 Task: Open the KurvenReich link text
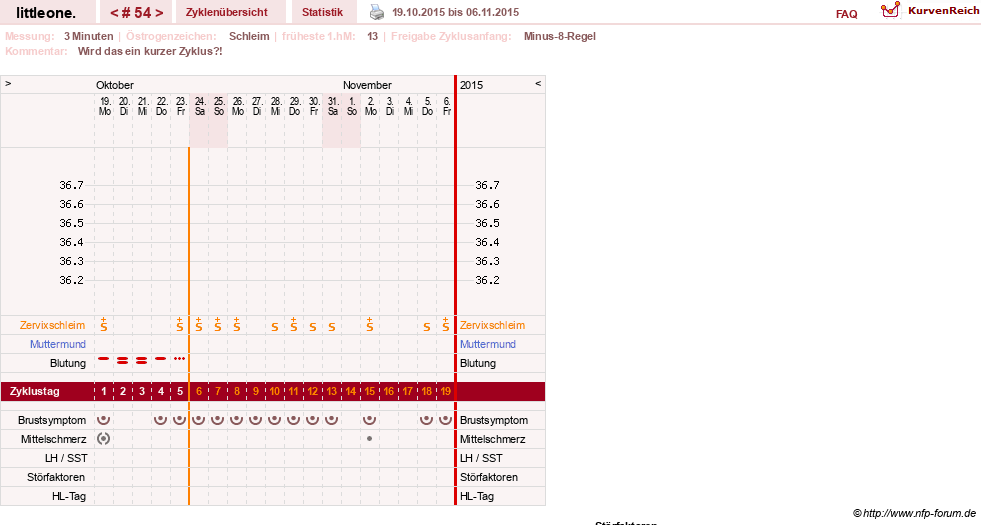click(x=943, y=11)
